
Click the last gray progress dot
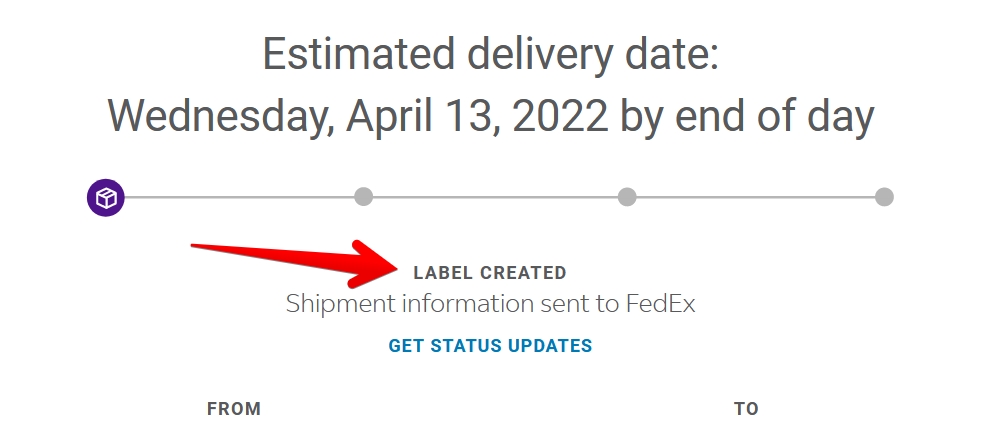[884, 197]
